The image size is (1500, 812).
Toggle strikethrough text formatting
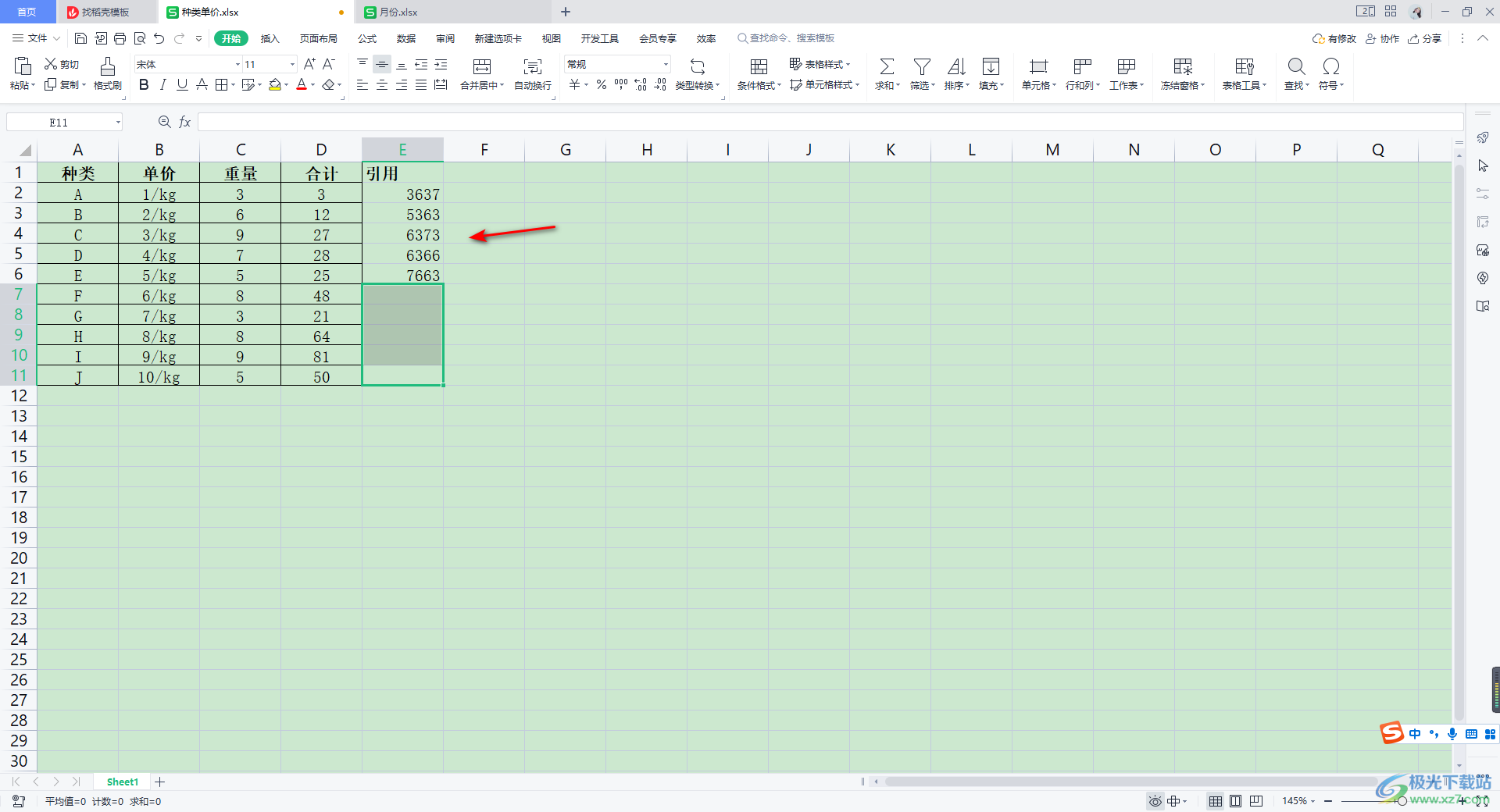[202, 84]
